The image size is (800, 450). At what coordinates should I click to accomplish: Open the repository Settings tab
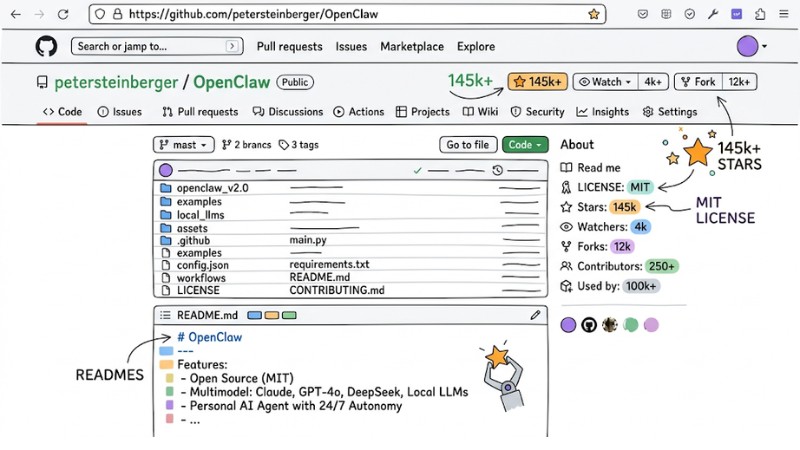tap(669, 112)
